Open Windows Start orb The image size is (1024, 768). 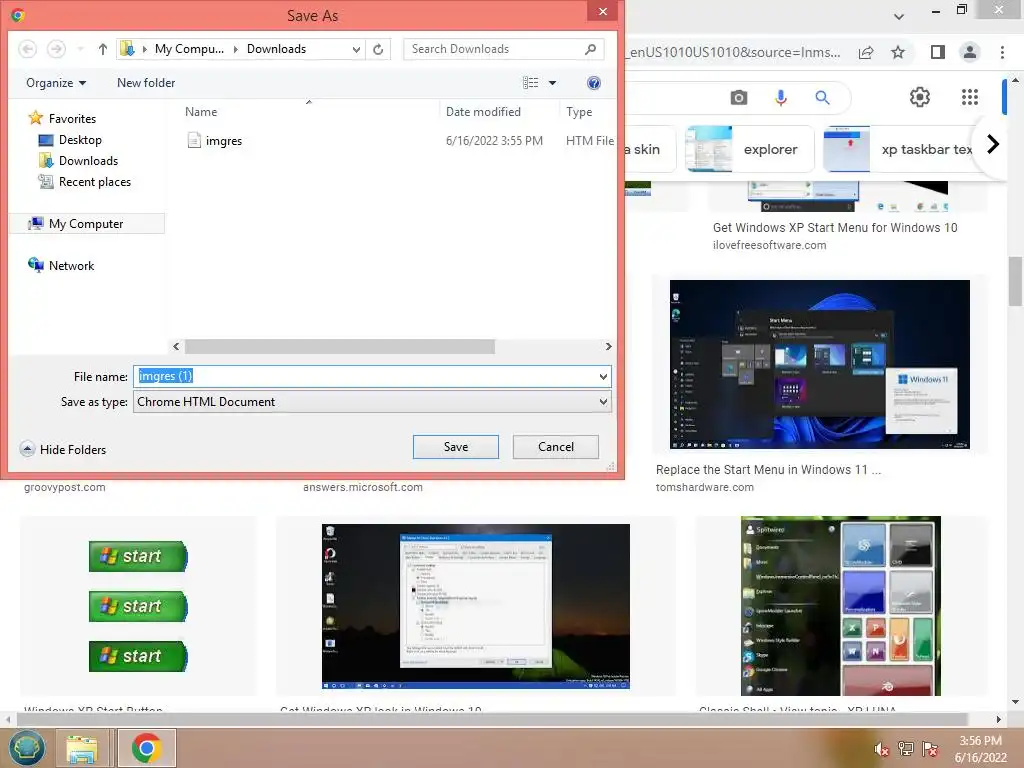pyautogui.click(x=27, y=748)
